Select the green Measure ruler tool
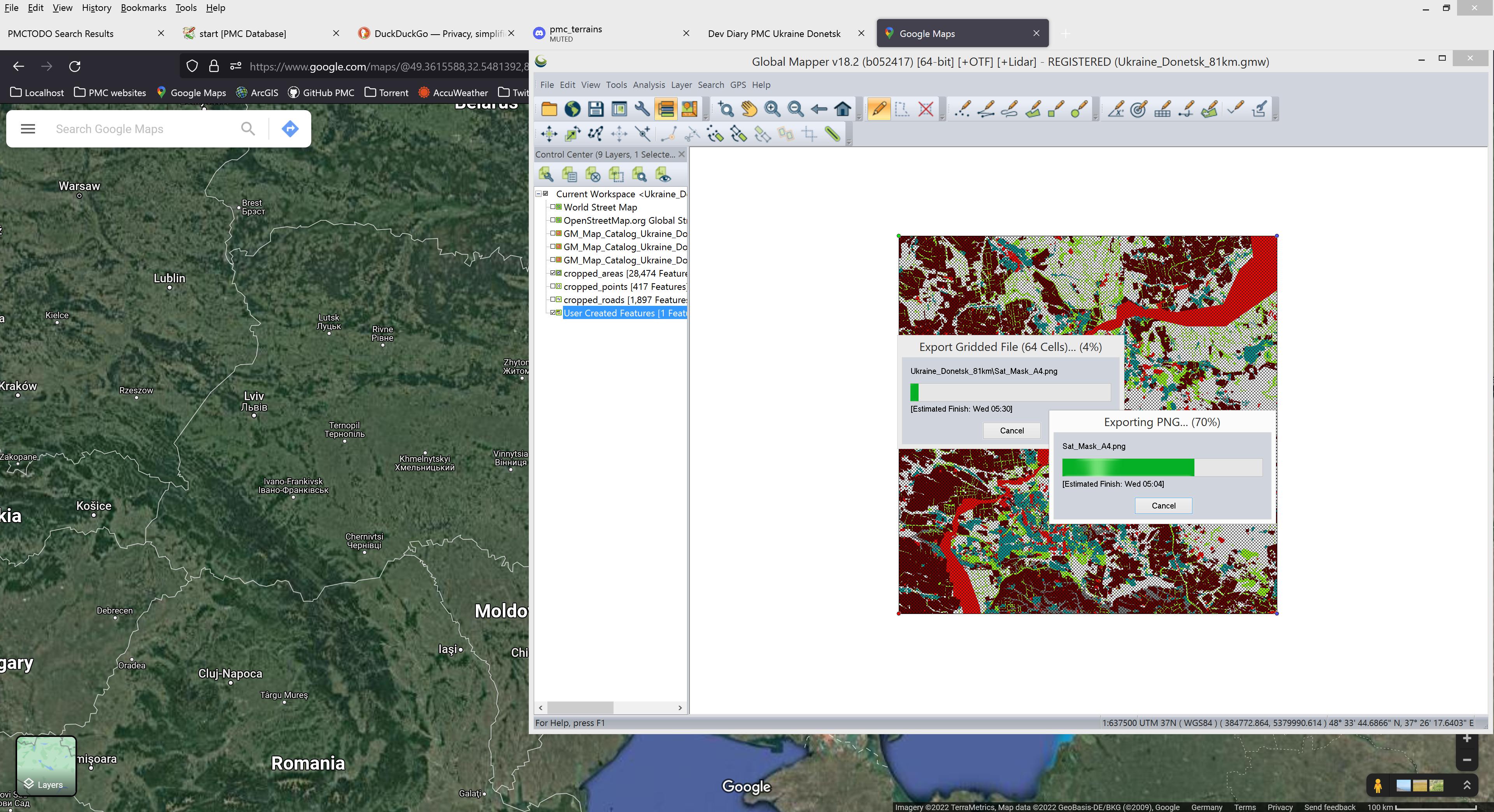Screen dimensions: 1494x812 coord(833,134)
